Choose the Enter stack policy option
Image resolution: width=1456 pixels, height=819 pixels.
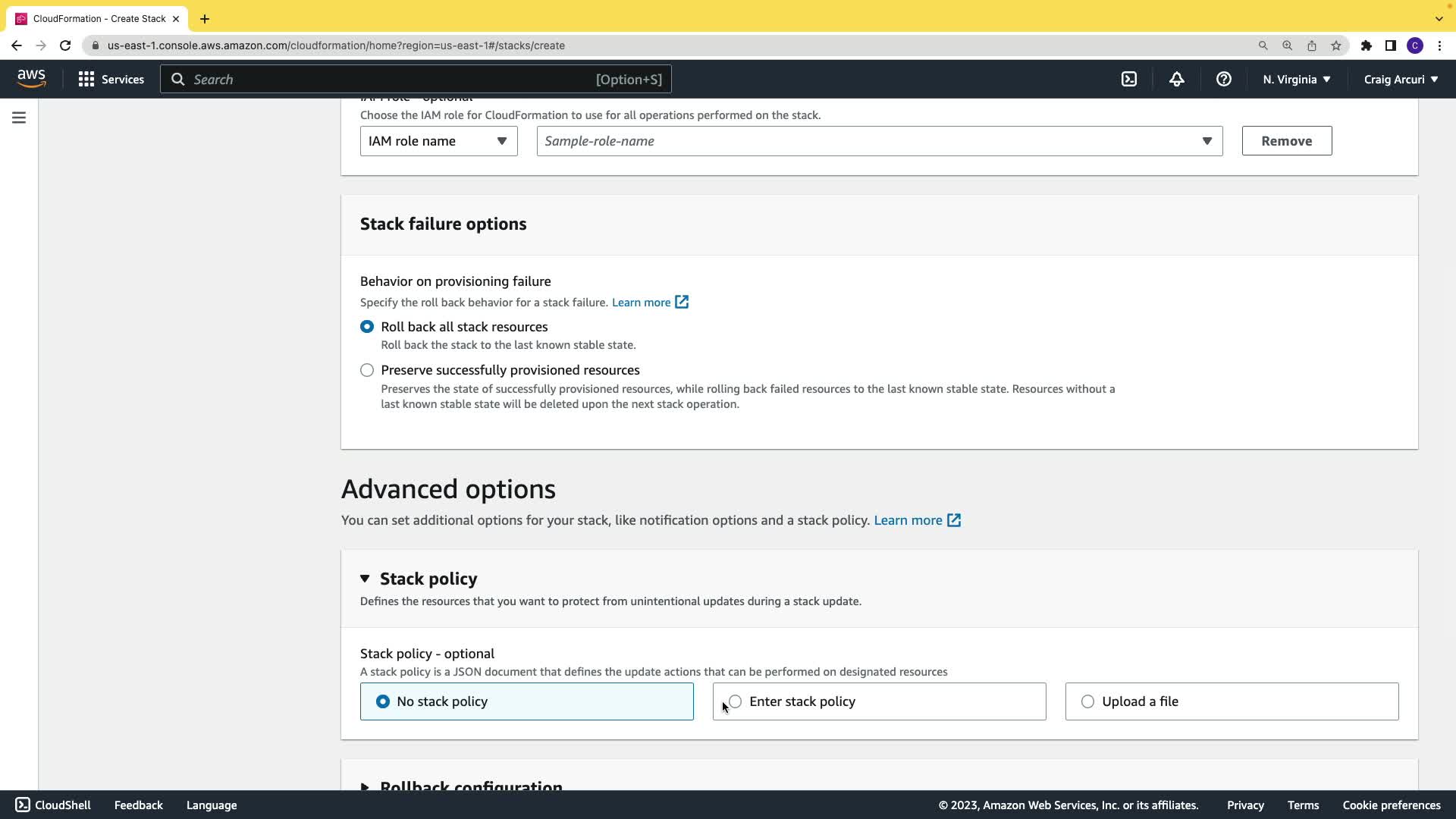tap(736, 701)
